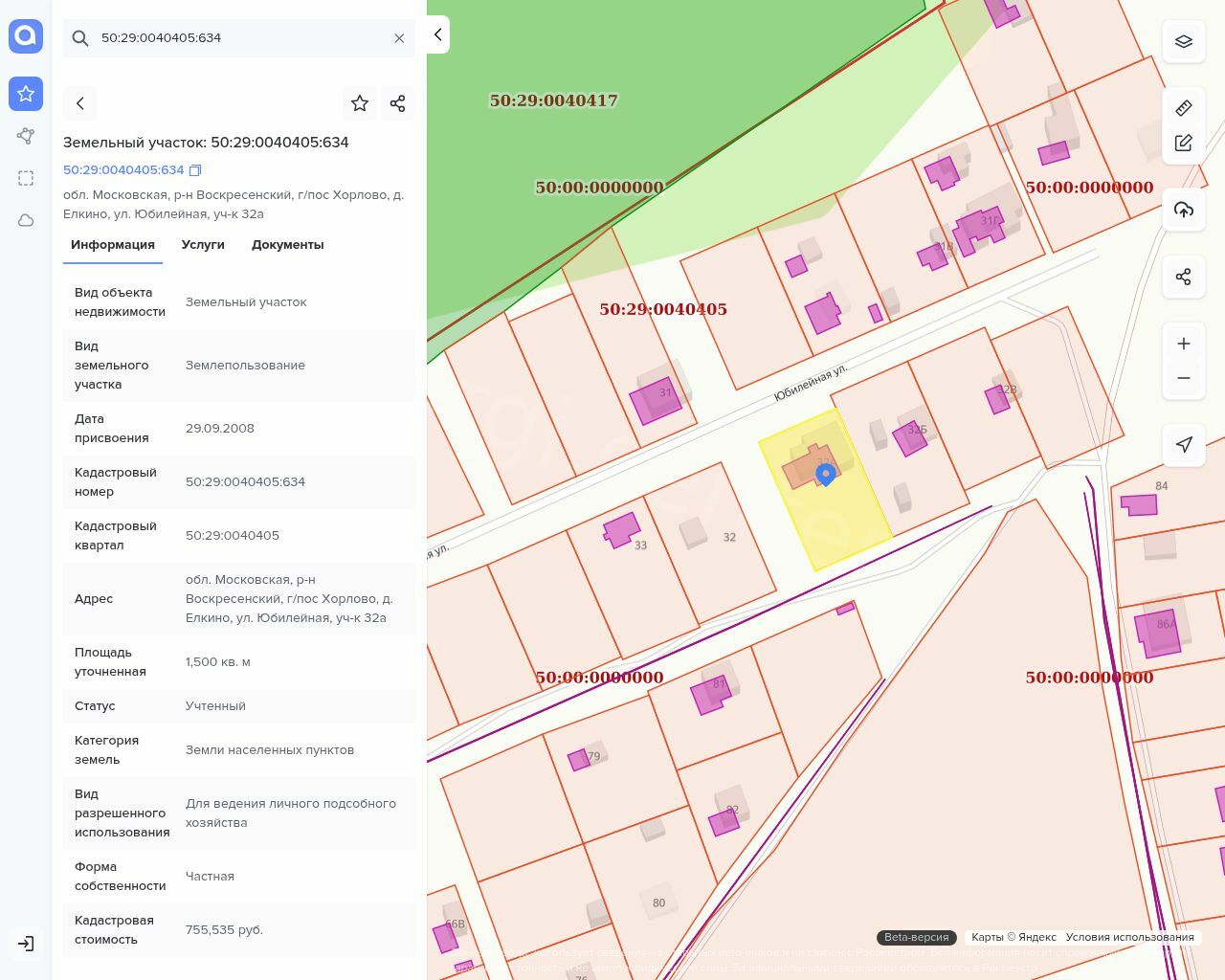Zoom in on the map
The image size is (1225, 980).
tap(1184, 344)
